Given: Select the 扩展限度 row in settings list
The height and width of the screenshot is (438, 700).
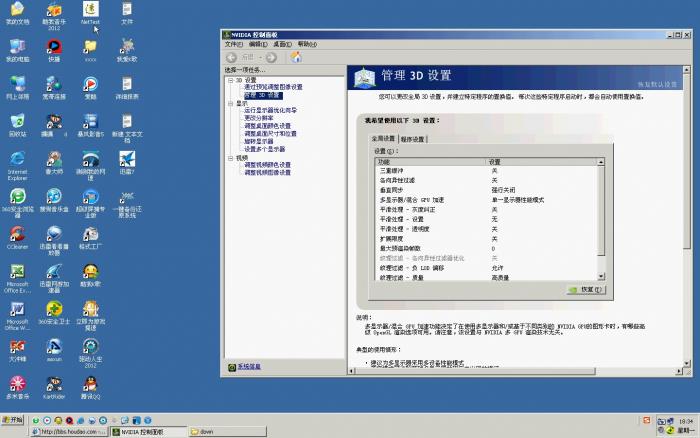Looking at the screenshot, I should [486, 238].
